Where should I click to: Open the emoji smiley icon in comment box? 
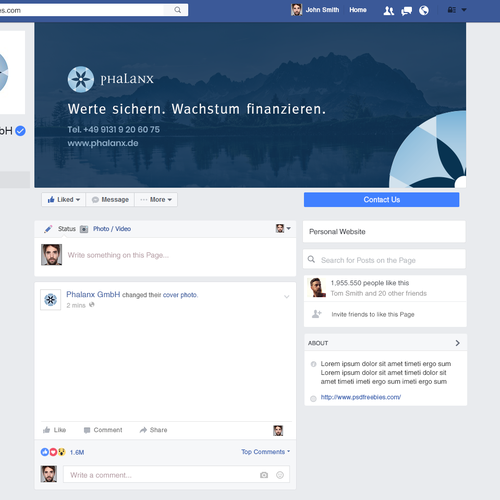pyautogui.click(x=280, y=475)
